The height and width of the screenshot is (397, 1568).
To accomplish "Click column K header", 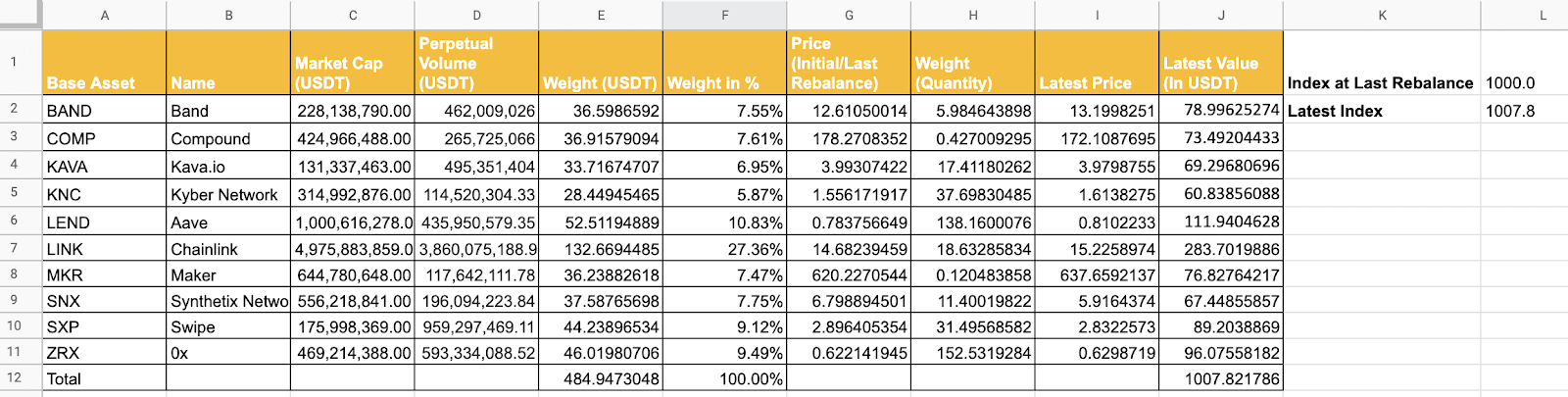I will point(1382,15).
